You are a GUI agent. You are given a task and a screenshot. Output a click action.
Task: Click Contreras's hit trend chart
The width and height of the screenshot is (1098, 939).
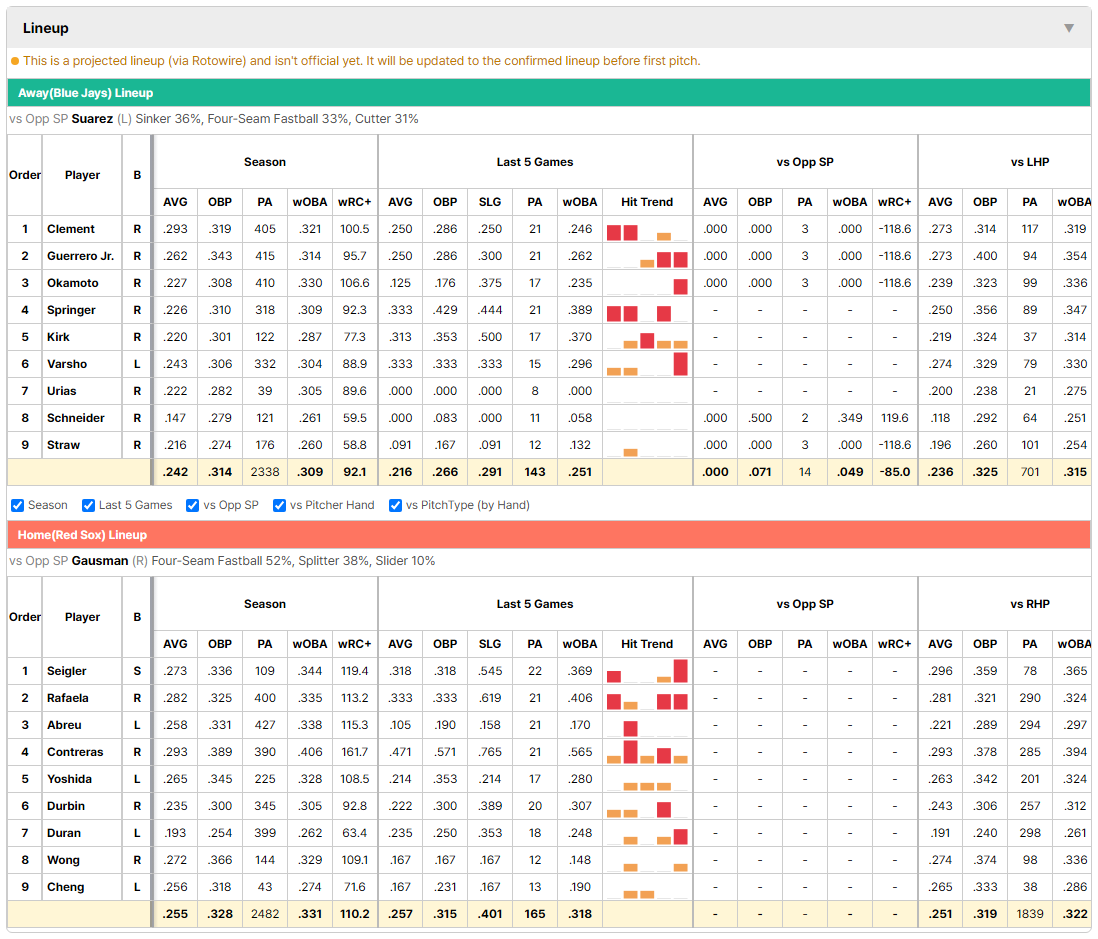coord(647,752)
